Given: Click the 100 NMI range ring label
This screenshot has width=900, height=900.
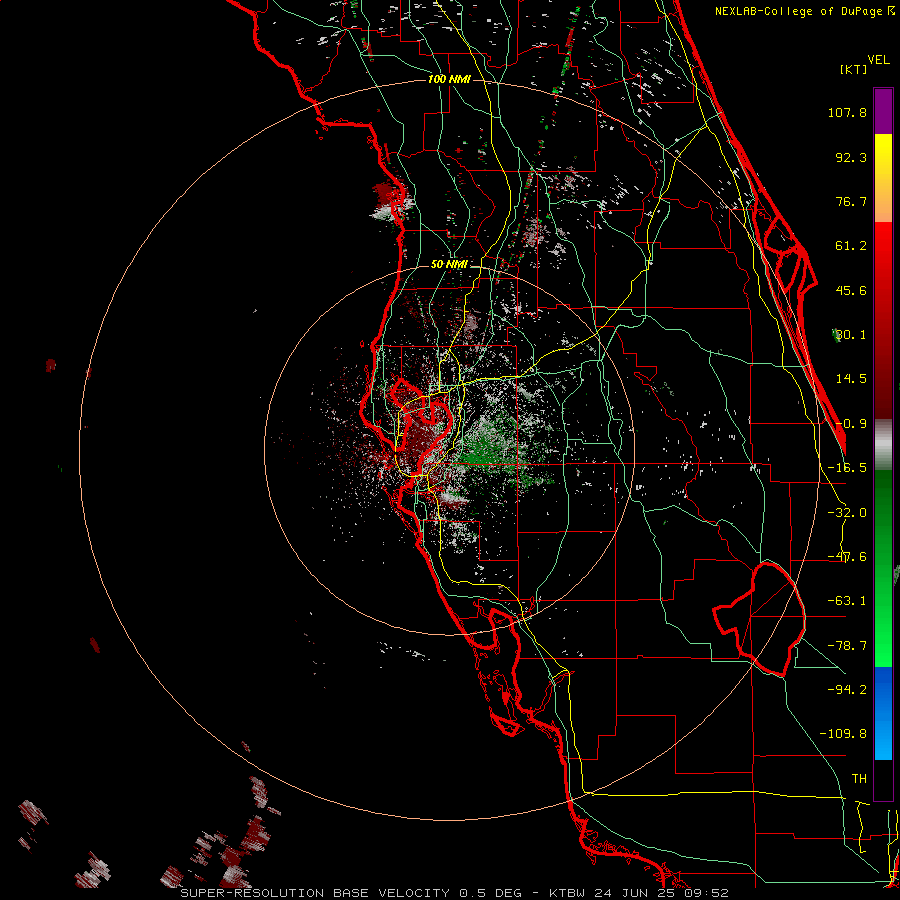Looking at the screenshot, I should [449, 79].
